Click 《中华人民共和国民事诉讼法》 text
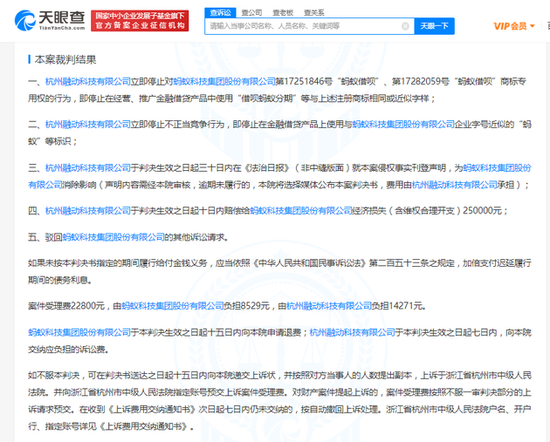 (x=309, y=263)
